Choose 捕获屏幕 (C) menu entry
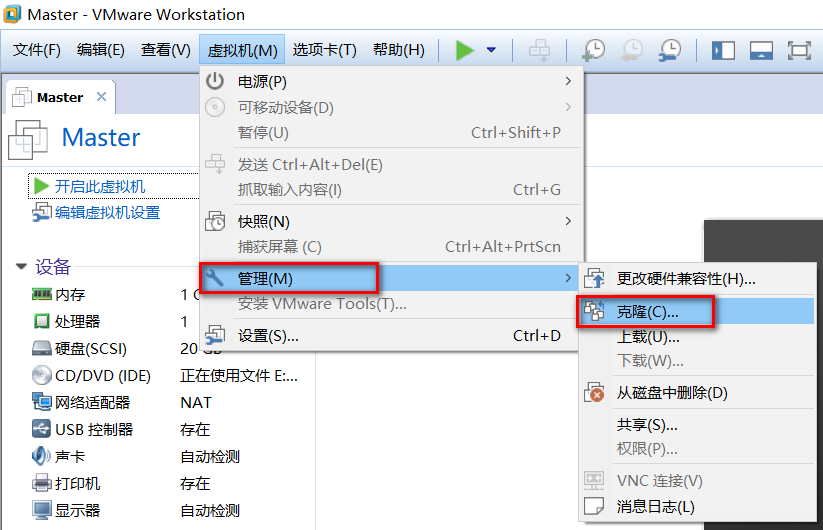The width and height of the screenshot is (823, 530). pyautogui.click(x=392, y=247)
